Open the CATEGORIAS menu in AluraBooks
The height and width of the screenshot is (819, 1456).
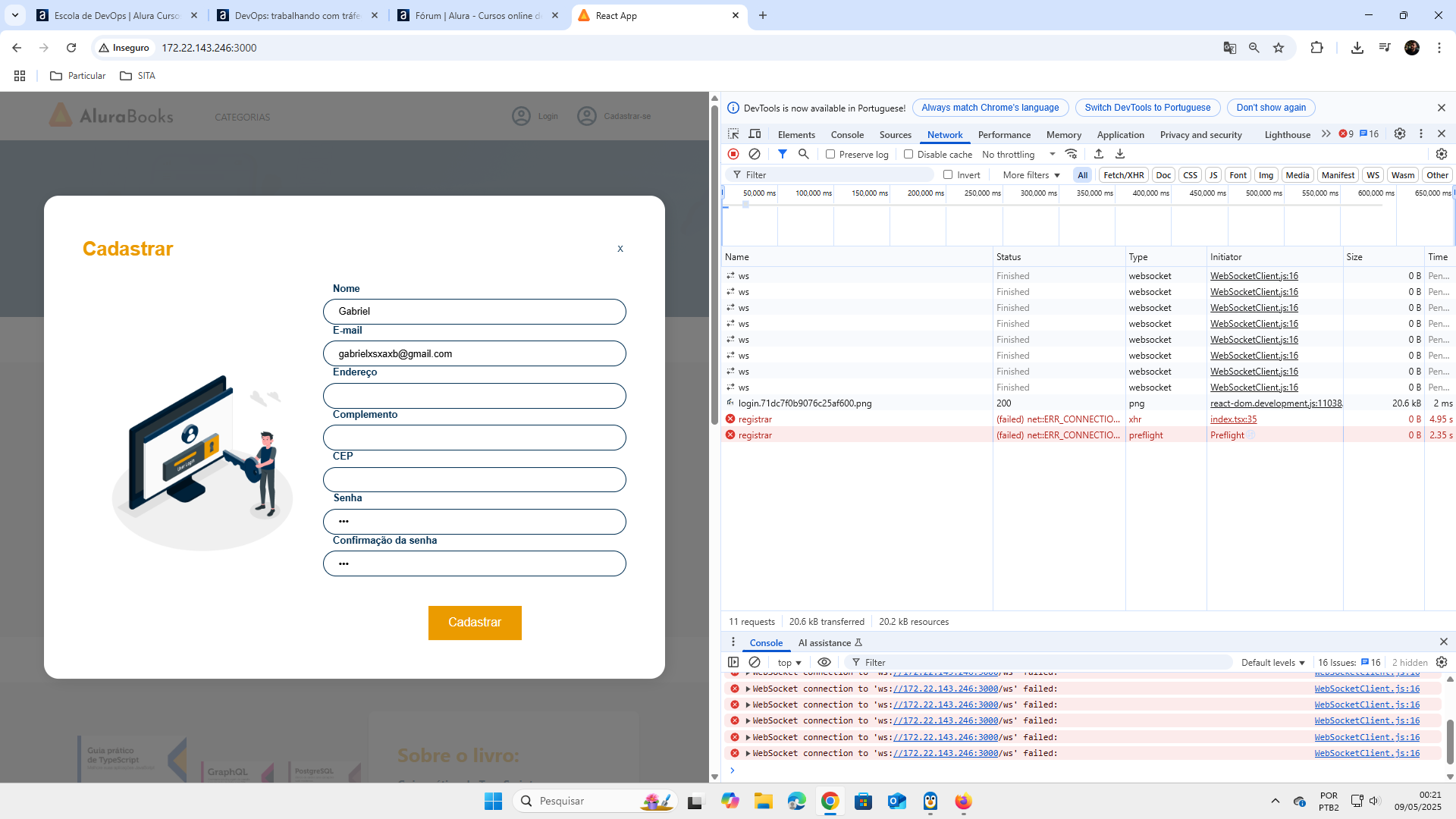242,117
